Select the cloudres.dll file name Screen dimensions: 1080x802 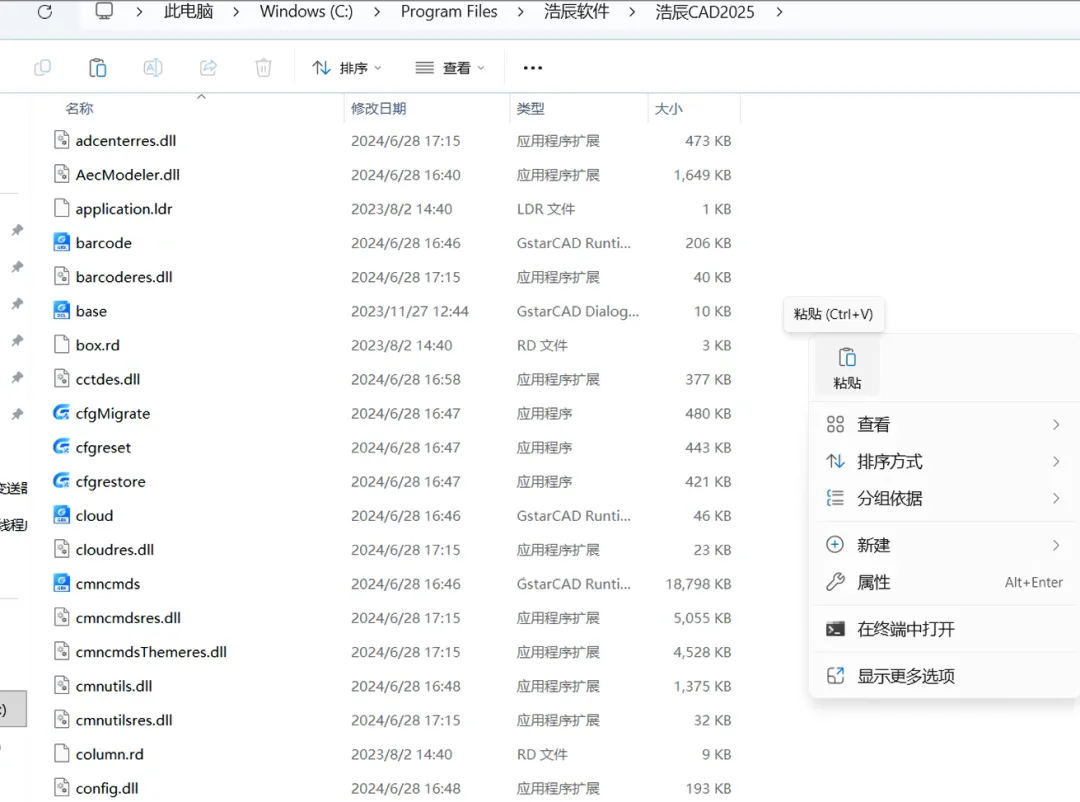pyautogui.click(x=115, y=550)
